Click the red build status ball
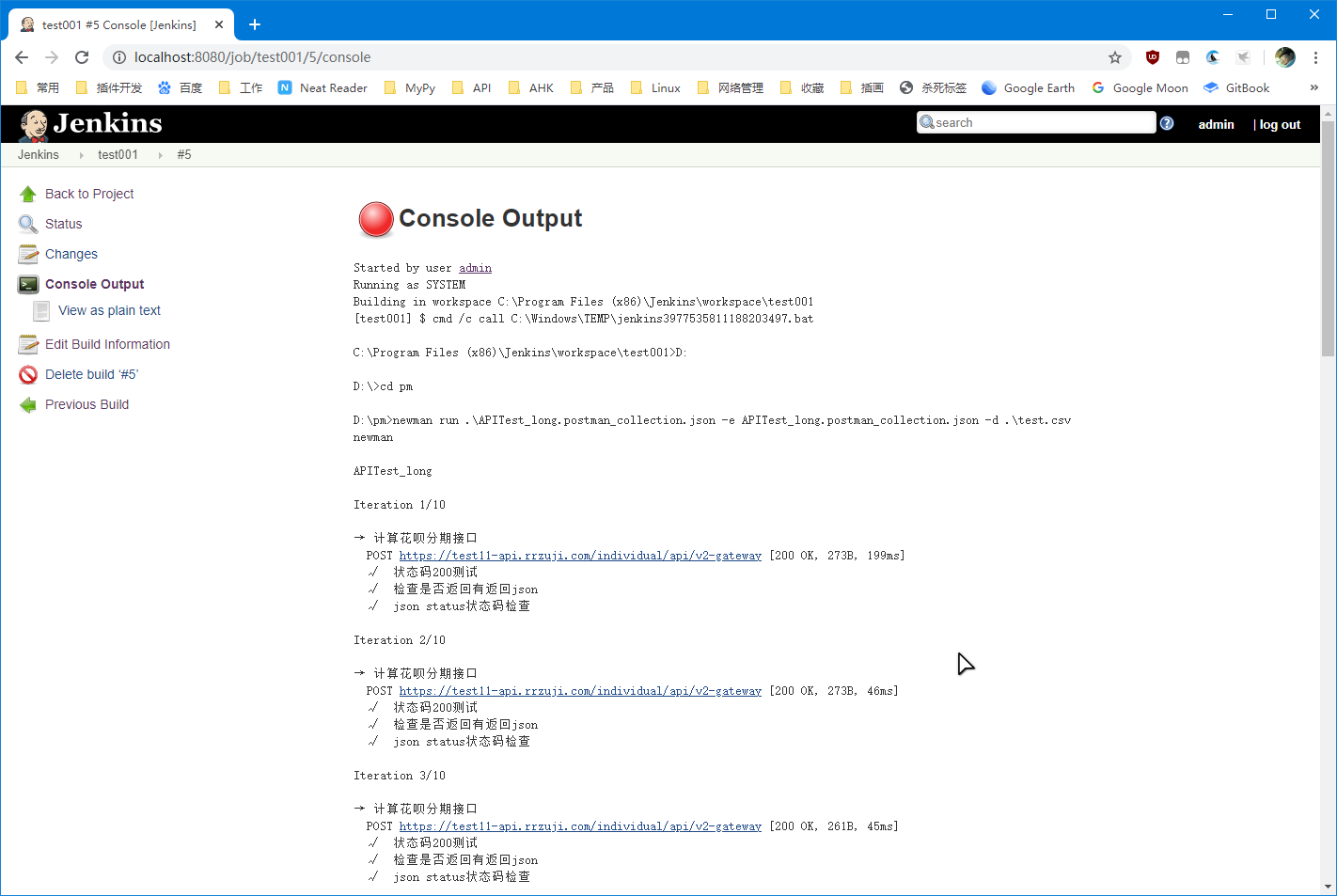 375,219
